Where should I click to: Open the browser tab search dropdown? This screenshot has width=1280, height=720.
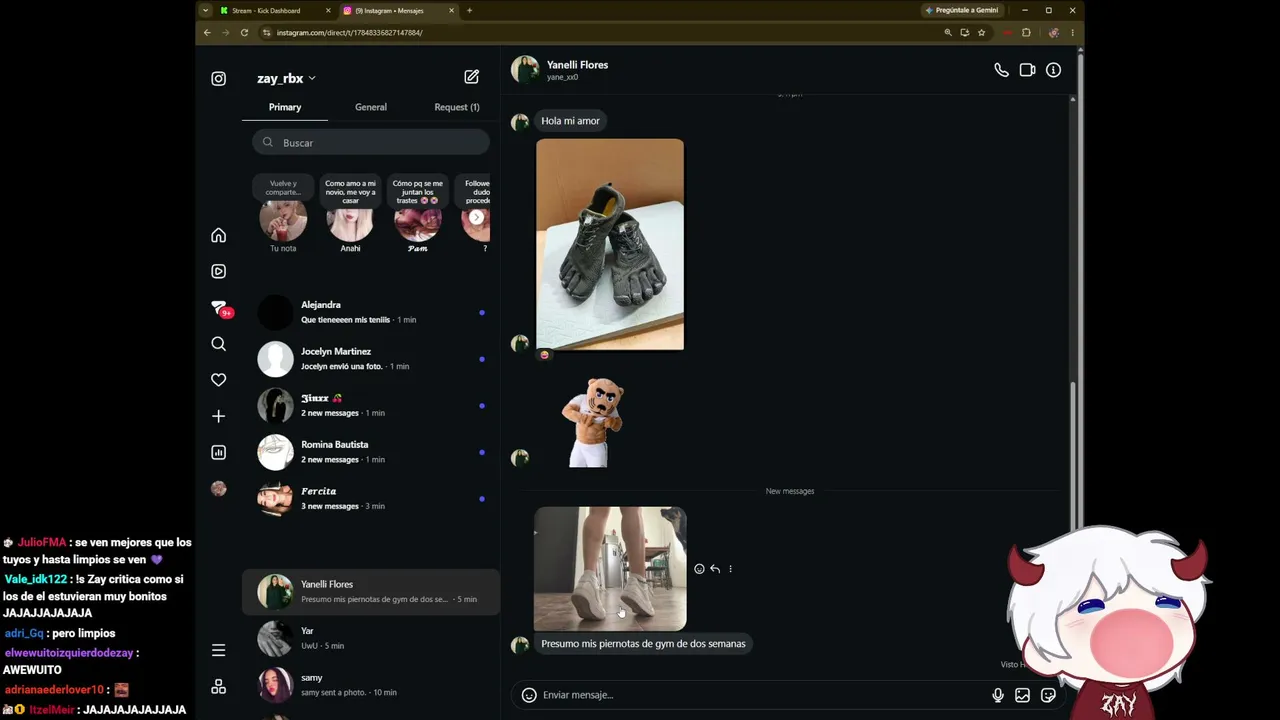point(205,11)
